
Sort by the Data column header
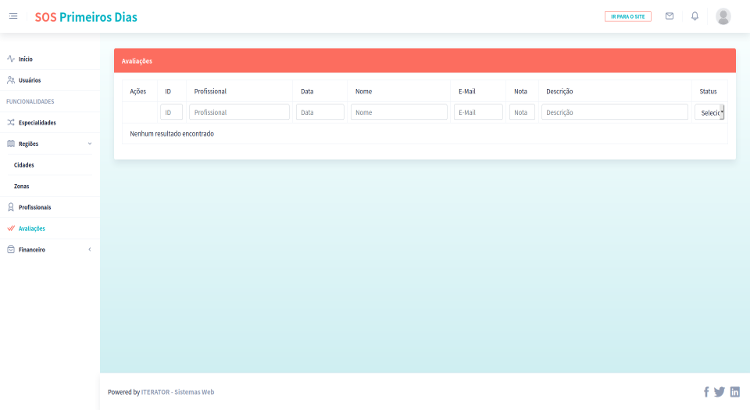307,91
